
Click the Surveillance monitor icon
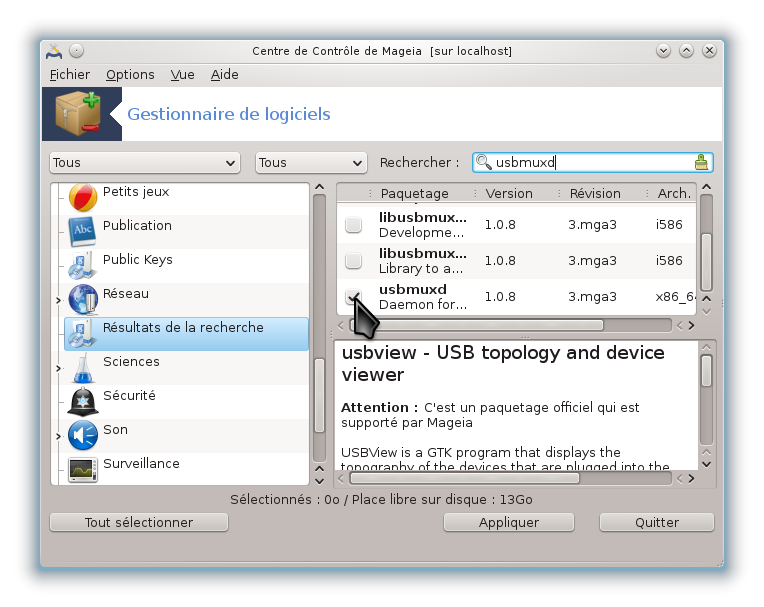click(83, 470)
